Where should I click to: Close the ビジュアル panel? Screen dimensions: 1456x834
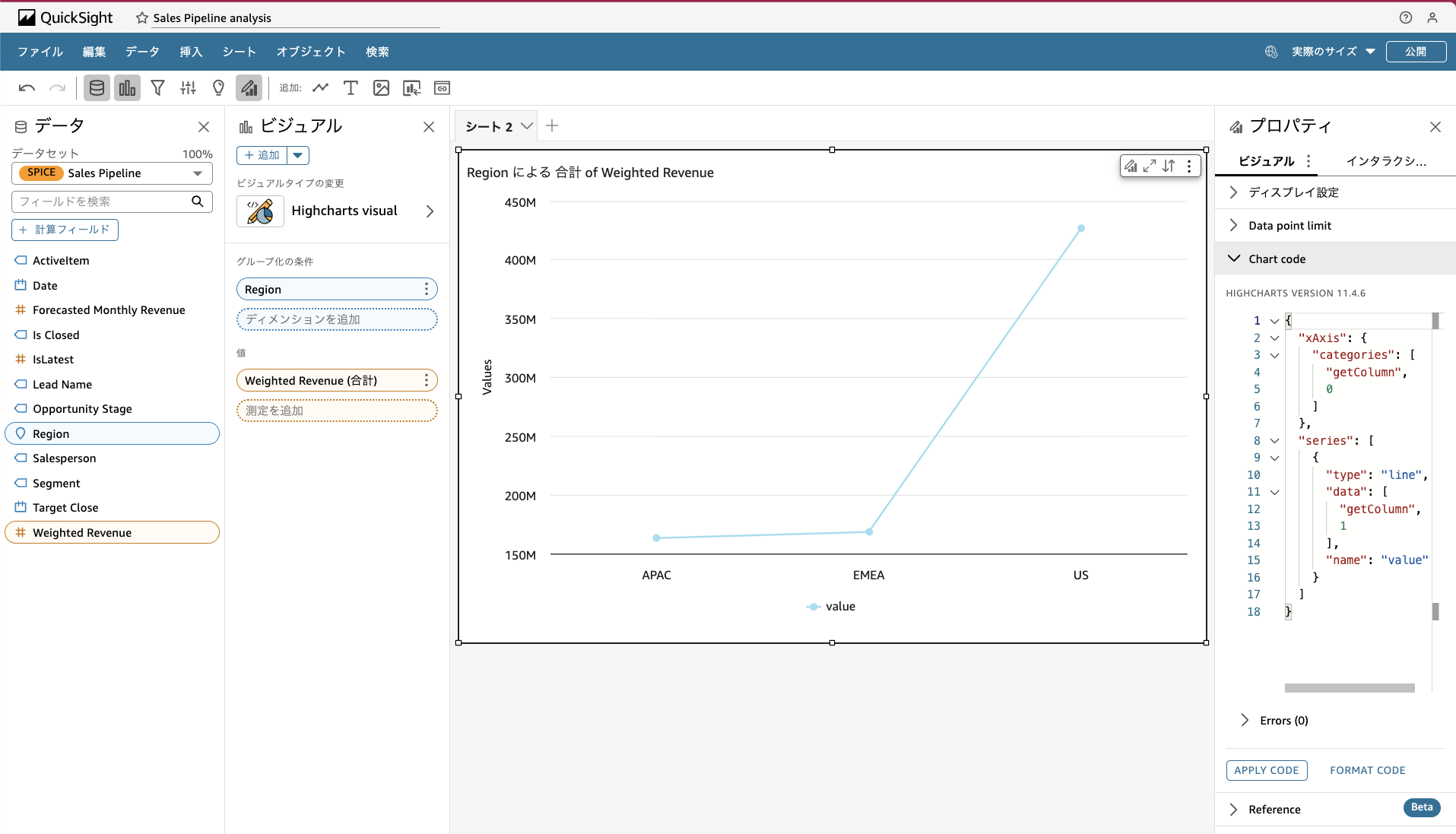point(429,127)
